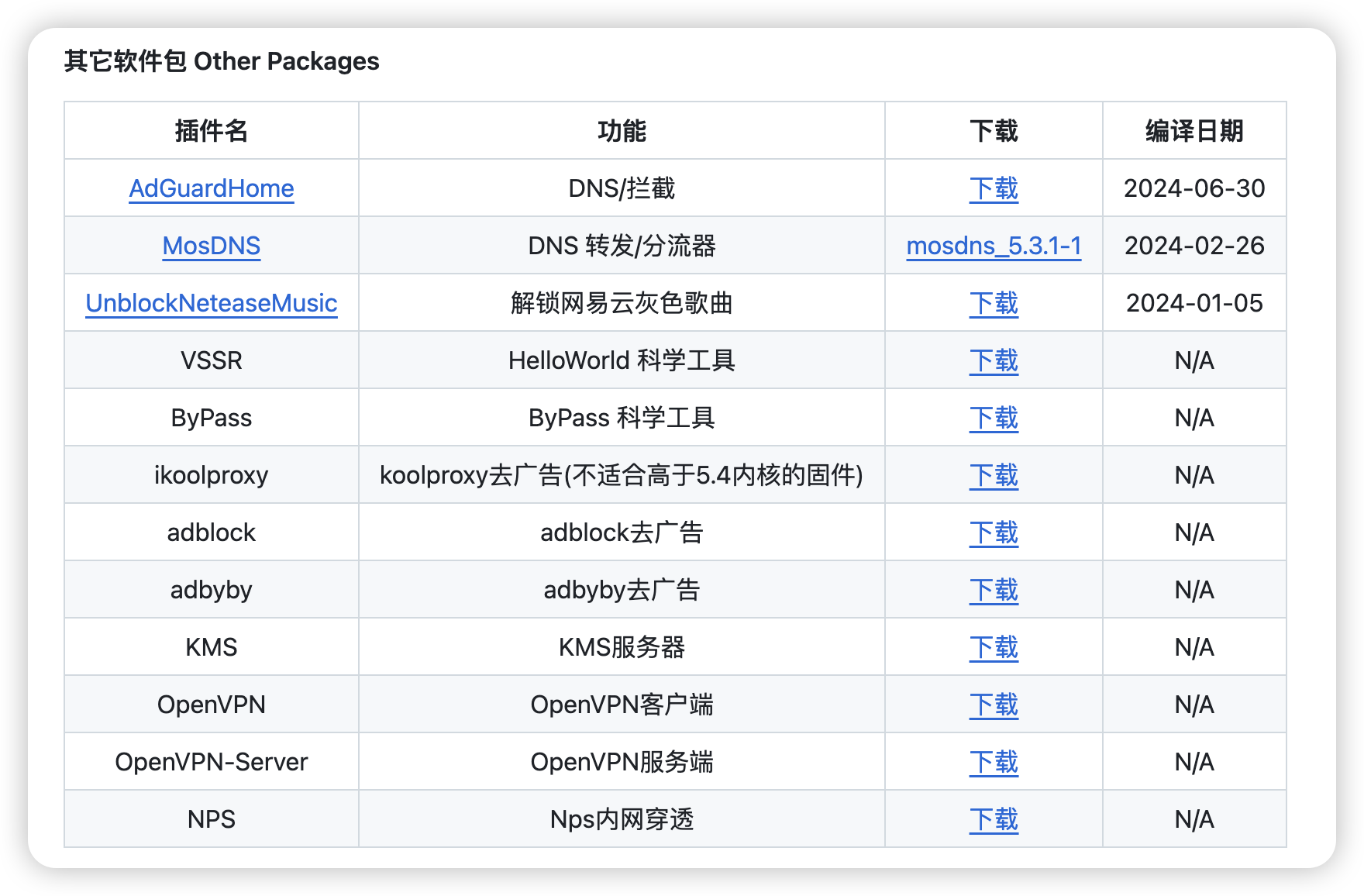Select the 插件名 column header

[211, 131]
